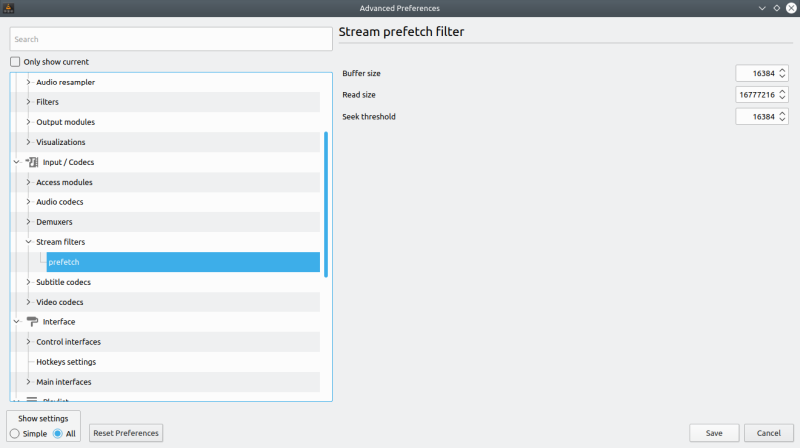Select the Simple settings radio button
This screenshot has width=800, height=448.
point(15,434)
